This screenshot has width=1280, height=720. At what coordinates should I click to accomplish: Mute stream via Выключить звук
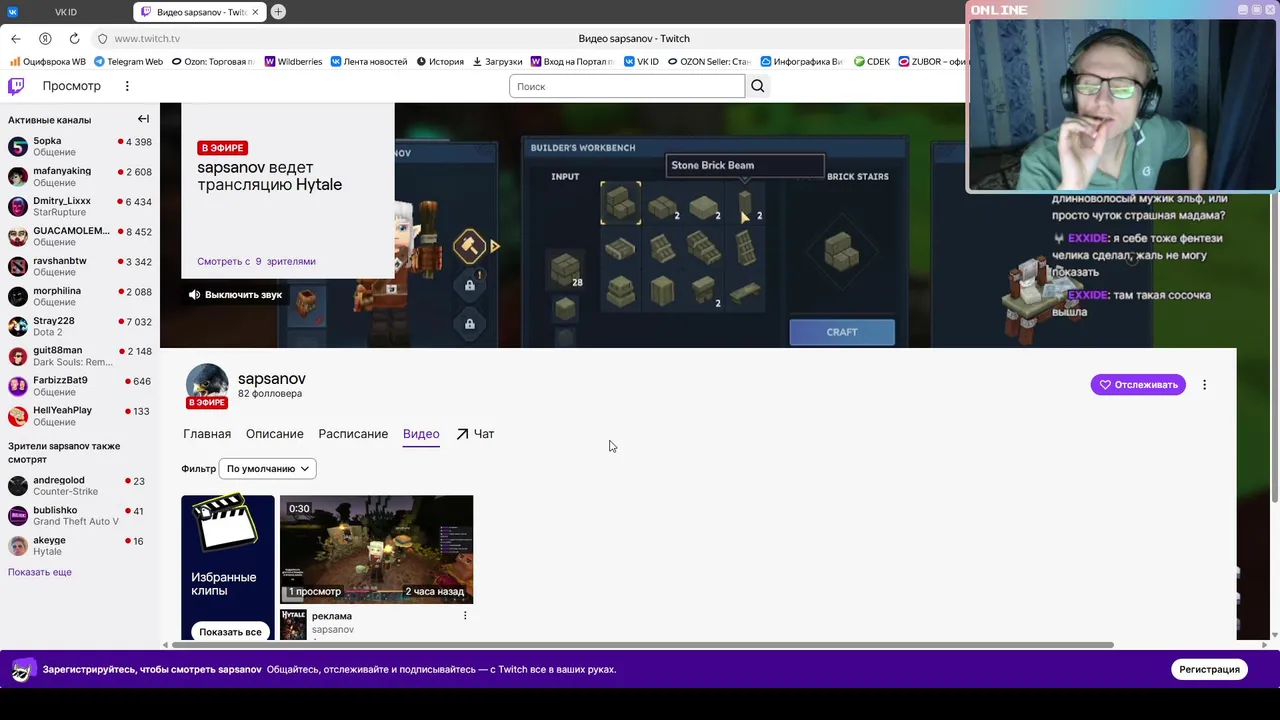tap(236, 295)
